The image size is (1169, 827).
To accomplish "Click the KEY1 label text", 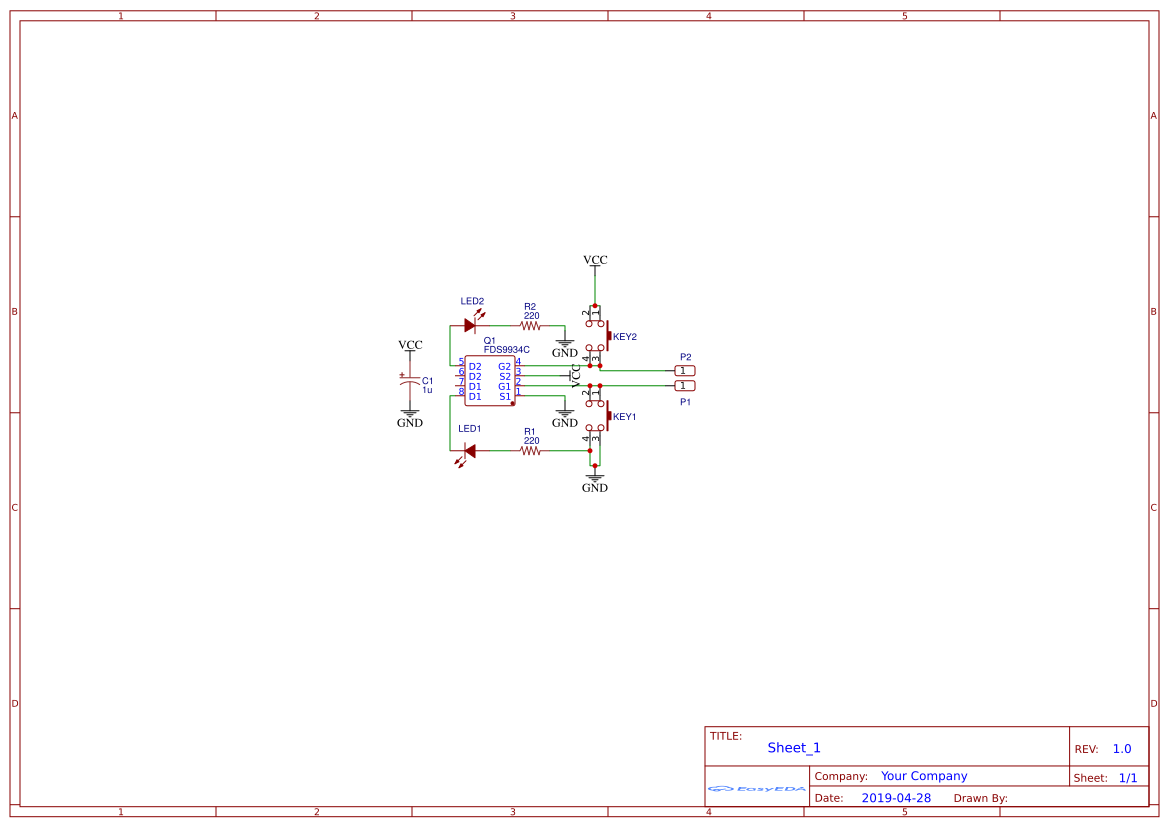I will [625, 417].
